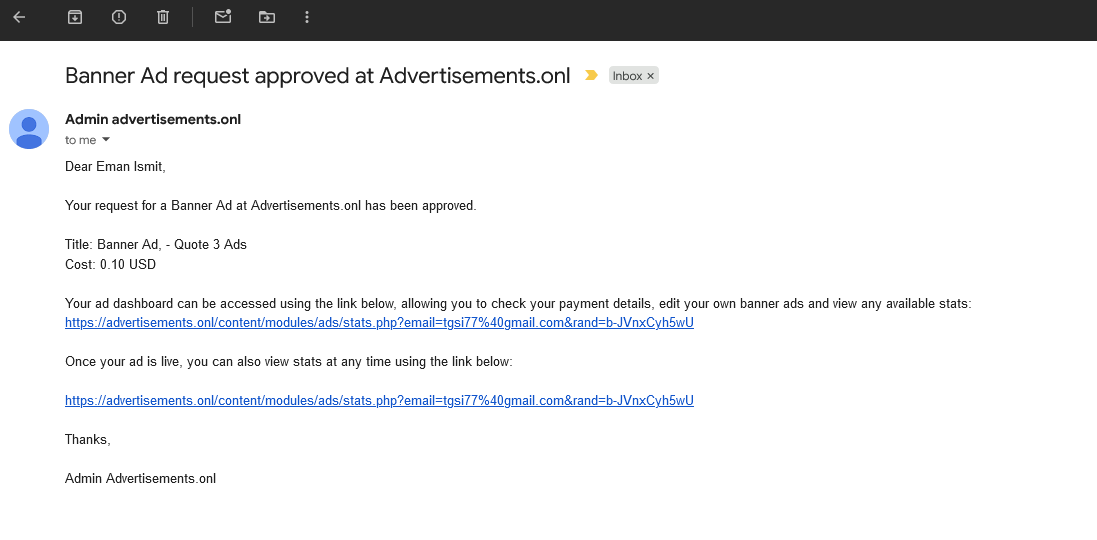Toggle the yellow importance marker
The height and width of the screenshot is (540, 1097).
591,76
